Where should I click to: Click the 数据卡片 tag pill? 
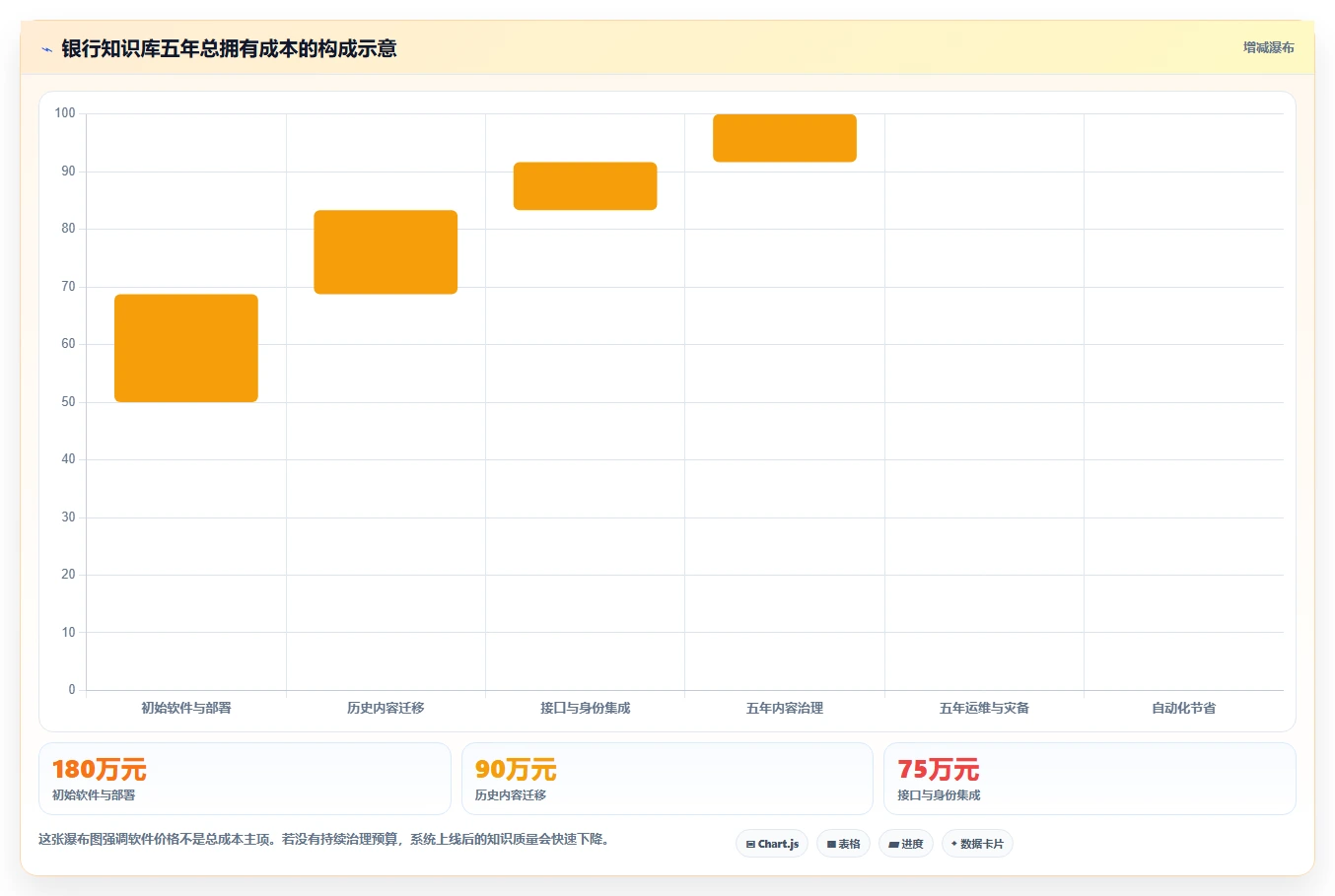[x=977, y=844]
